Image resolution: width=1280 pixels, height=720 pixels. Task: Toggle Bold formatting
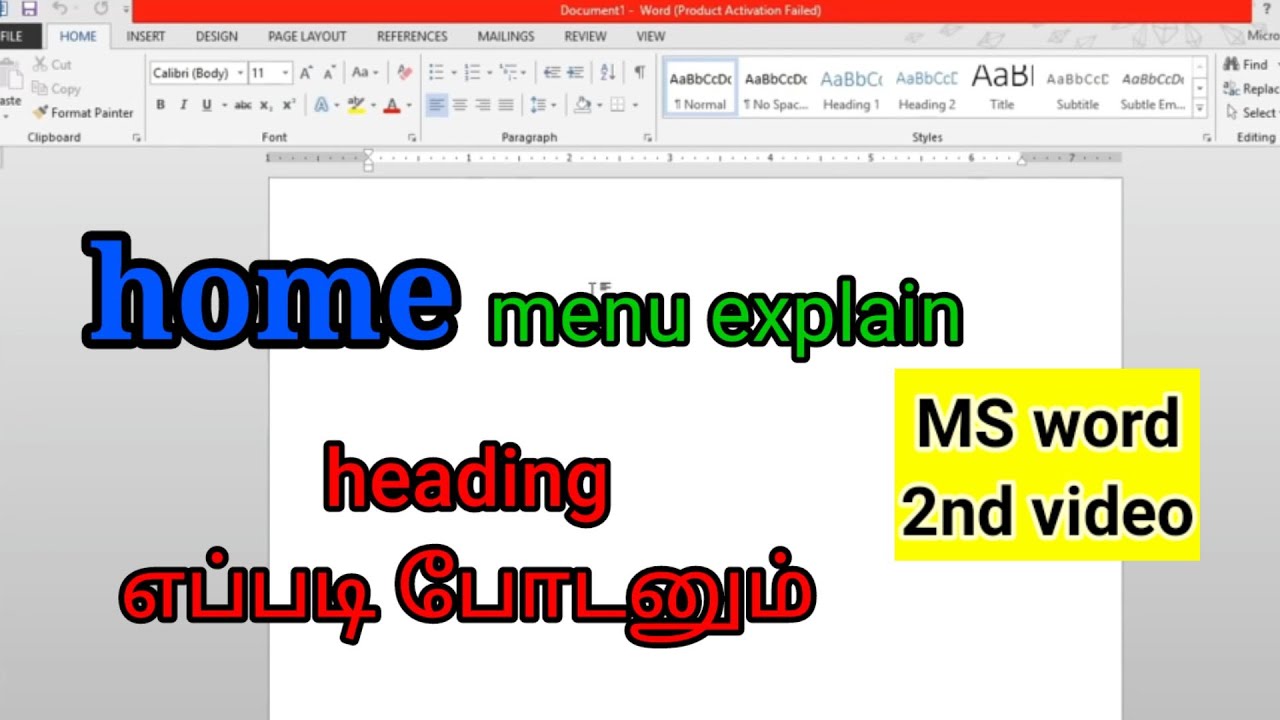(160, 105)
